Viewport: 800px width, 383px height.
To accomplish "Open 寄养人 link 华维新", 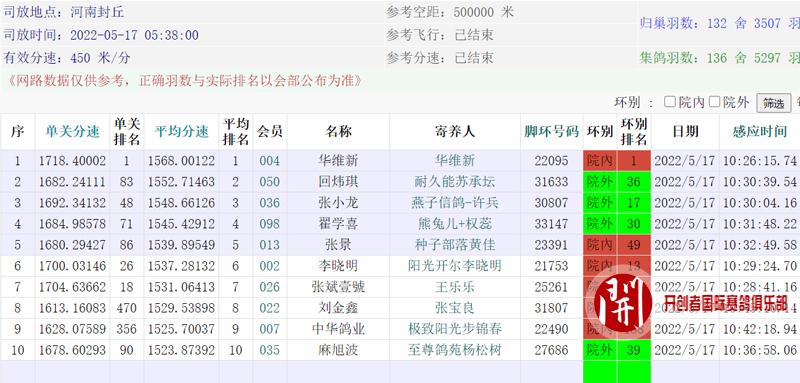I will point(455,161).
